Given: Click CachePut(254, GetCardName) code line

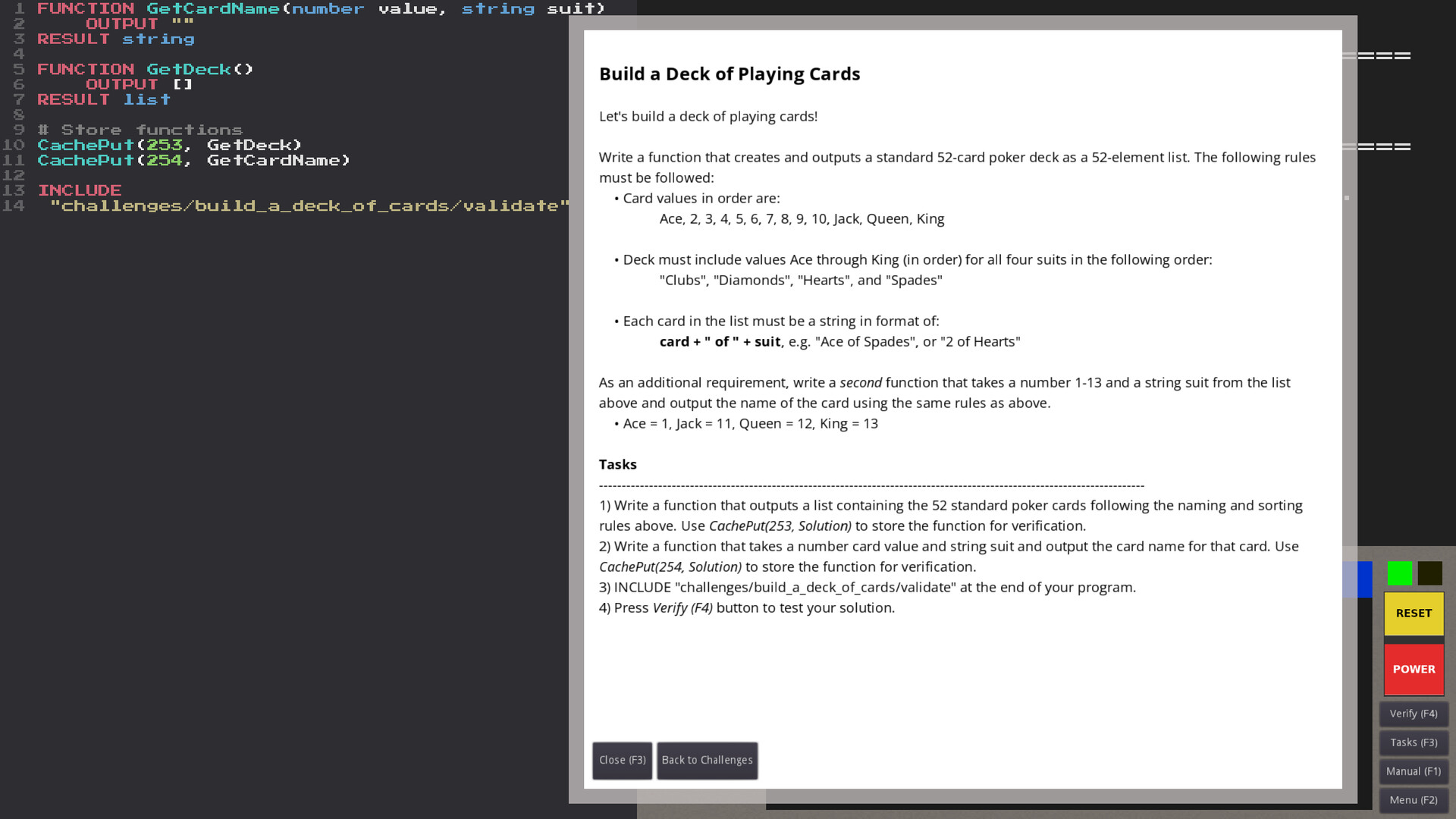Looking at the screenshot, I should click(x=193, y=160).
